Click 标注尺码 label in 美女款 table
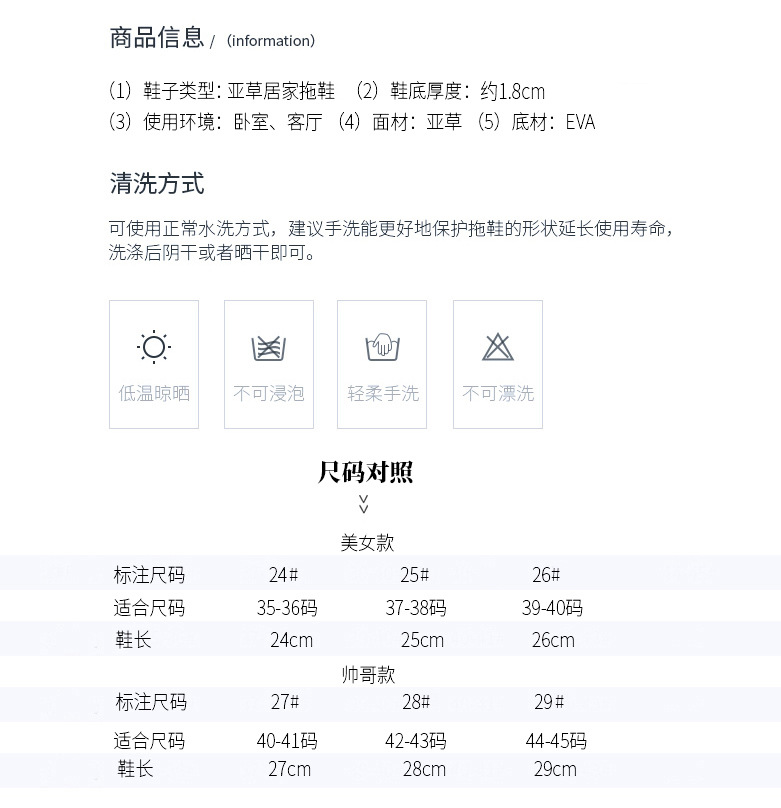Viewport: 781px width, 808px height. point(149,575)
